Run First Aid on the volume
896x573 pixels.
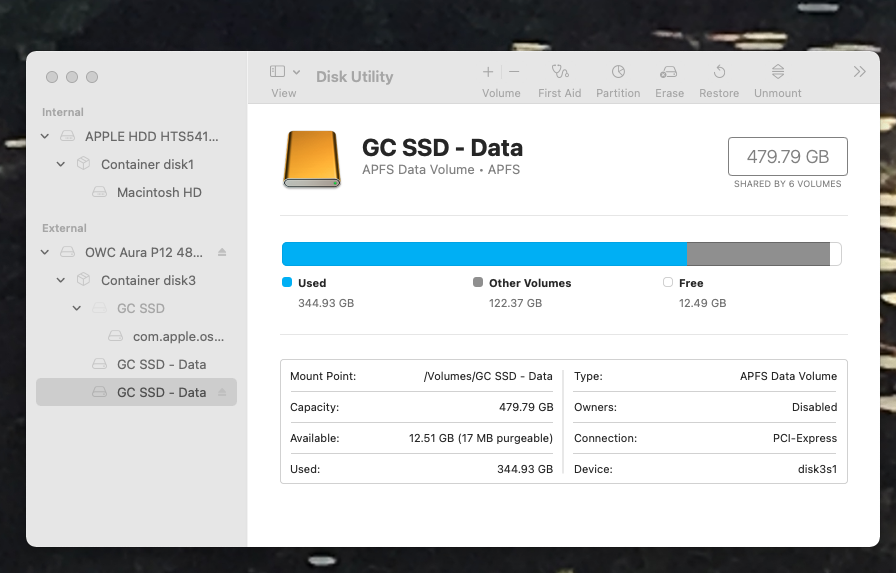point(559,71)
